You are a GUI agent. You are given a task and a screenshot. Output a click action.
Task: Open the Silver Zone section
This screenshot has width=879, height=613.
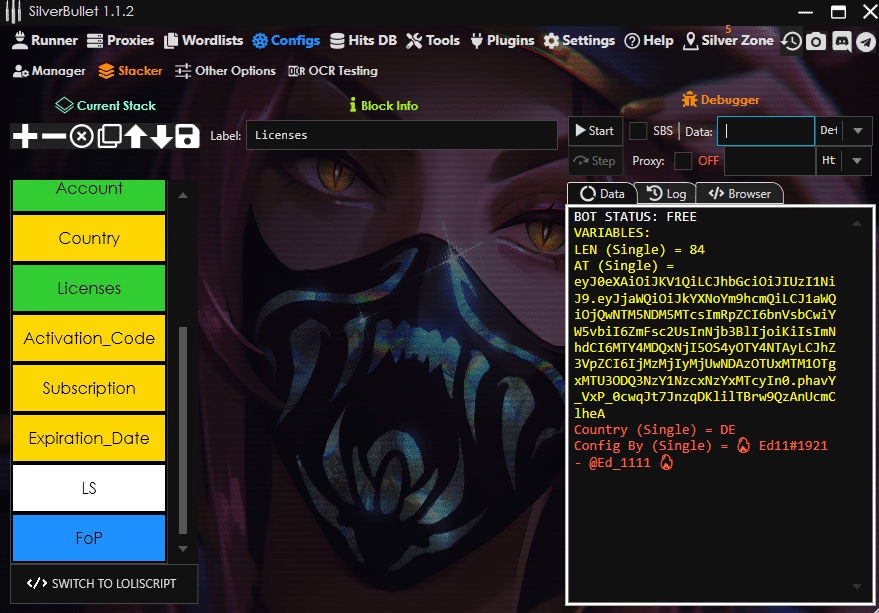(x=728, y=40)
